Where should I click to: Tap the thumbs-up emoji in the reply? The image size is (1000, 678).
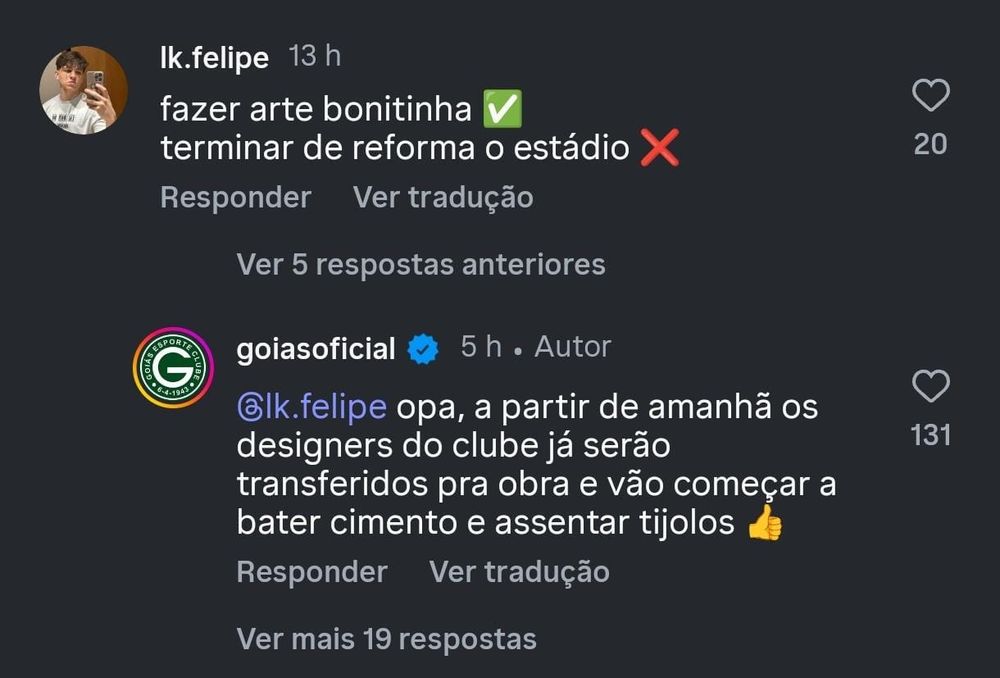coord(765,523)
